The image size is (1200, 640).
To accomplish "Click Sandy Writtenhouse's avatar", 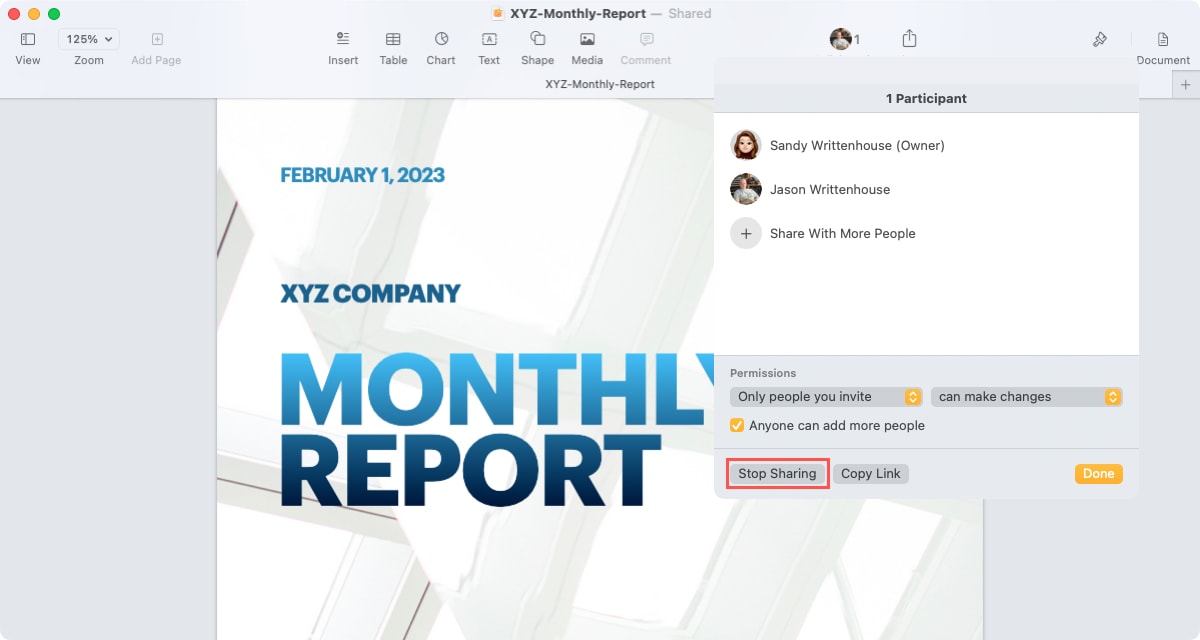I will click(x=746, y=145).
